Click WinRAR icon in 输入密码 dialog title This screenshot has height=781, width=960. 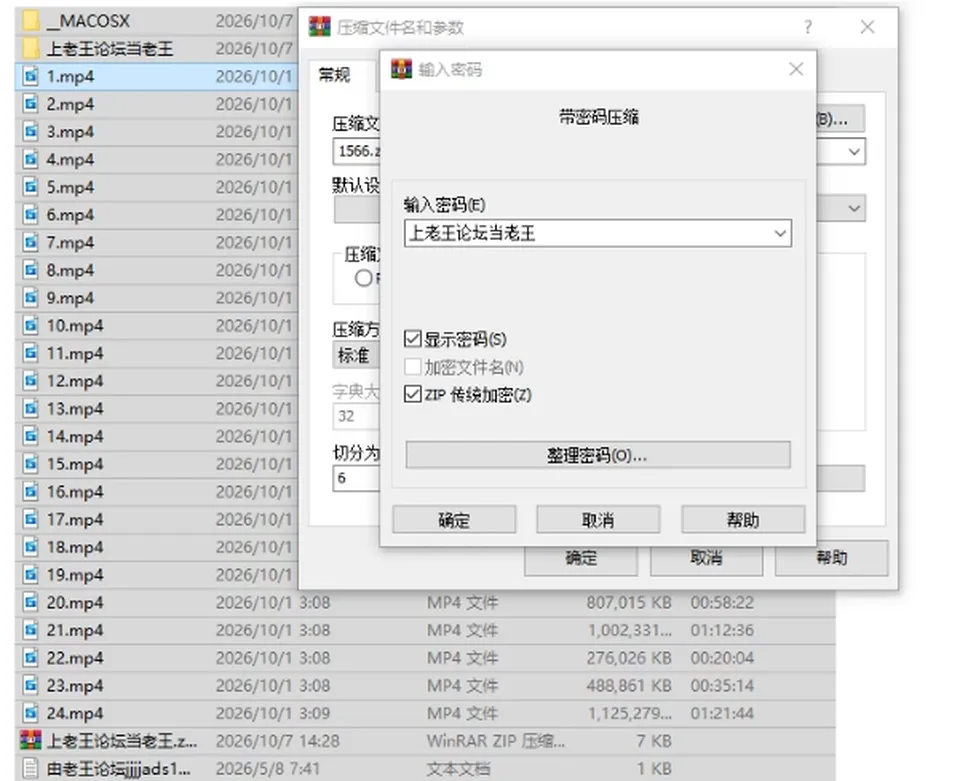(x=402, y=69)
